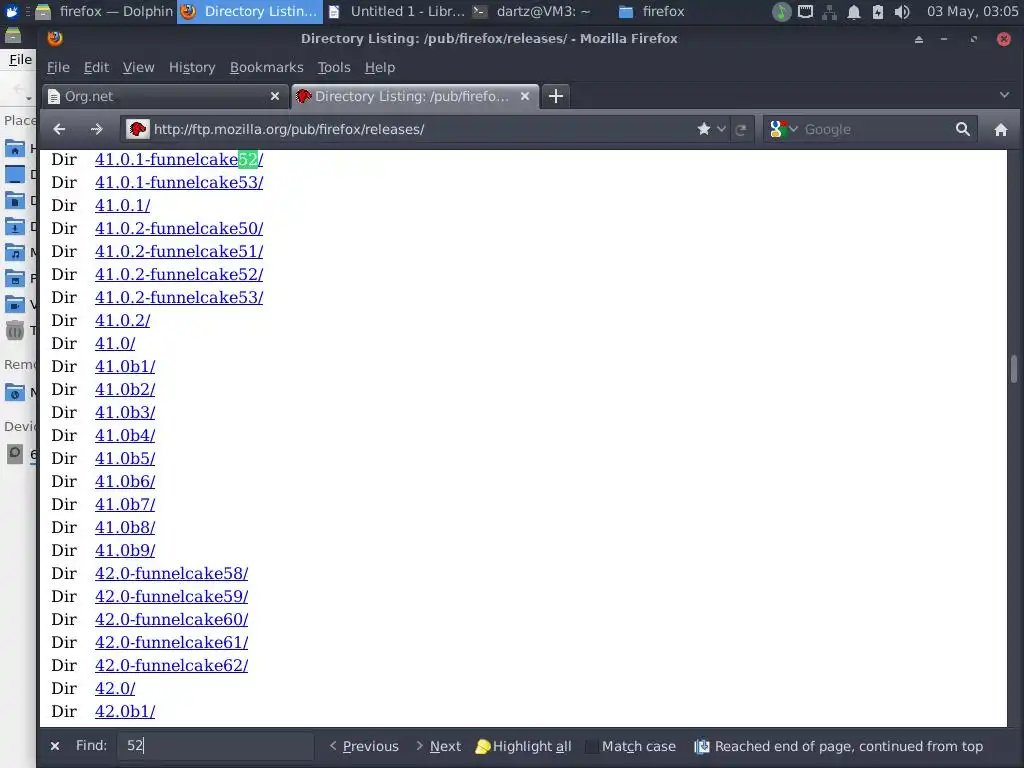Close the Org.net tab
This screenshot has width=1024, height=768.
(275, 96)
